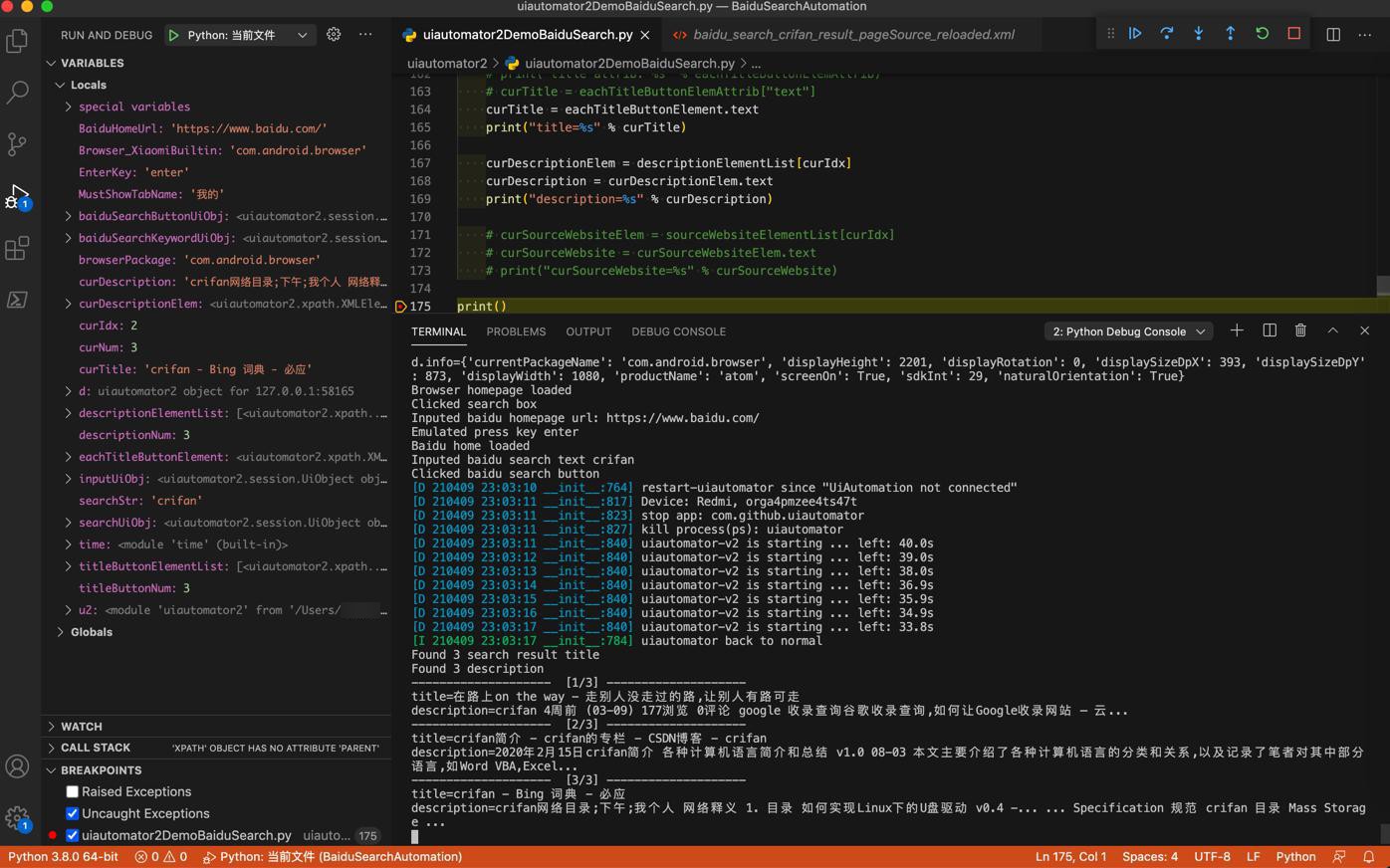Continue debugging from the debug toolbar
This screenshot has height=868, width=1390.
point(1135,34)
